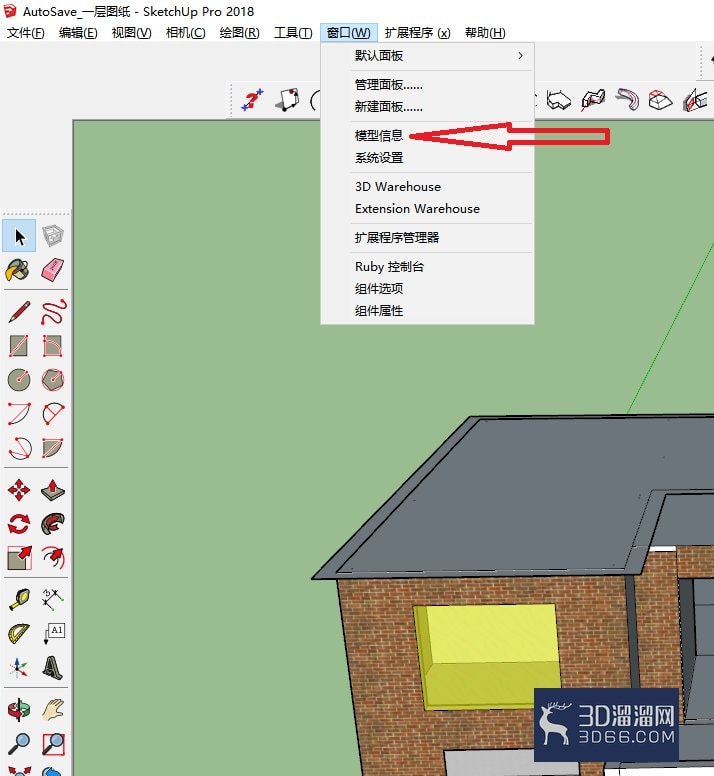Pick the 3 Point Arc tool
This screenshot has width=714, height=776.
tap(19, 448)
